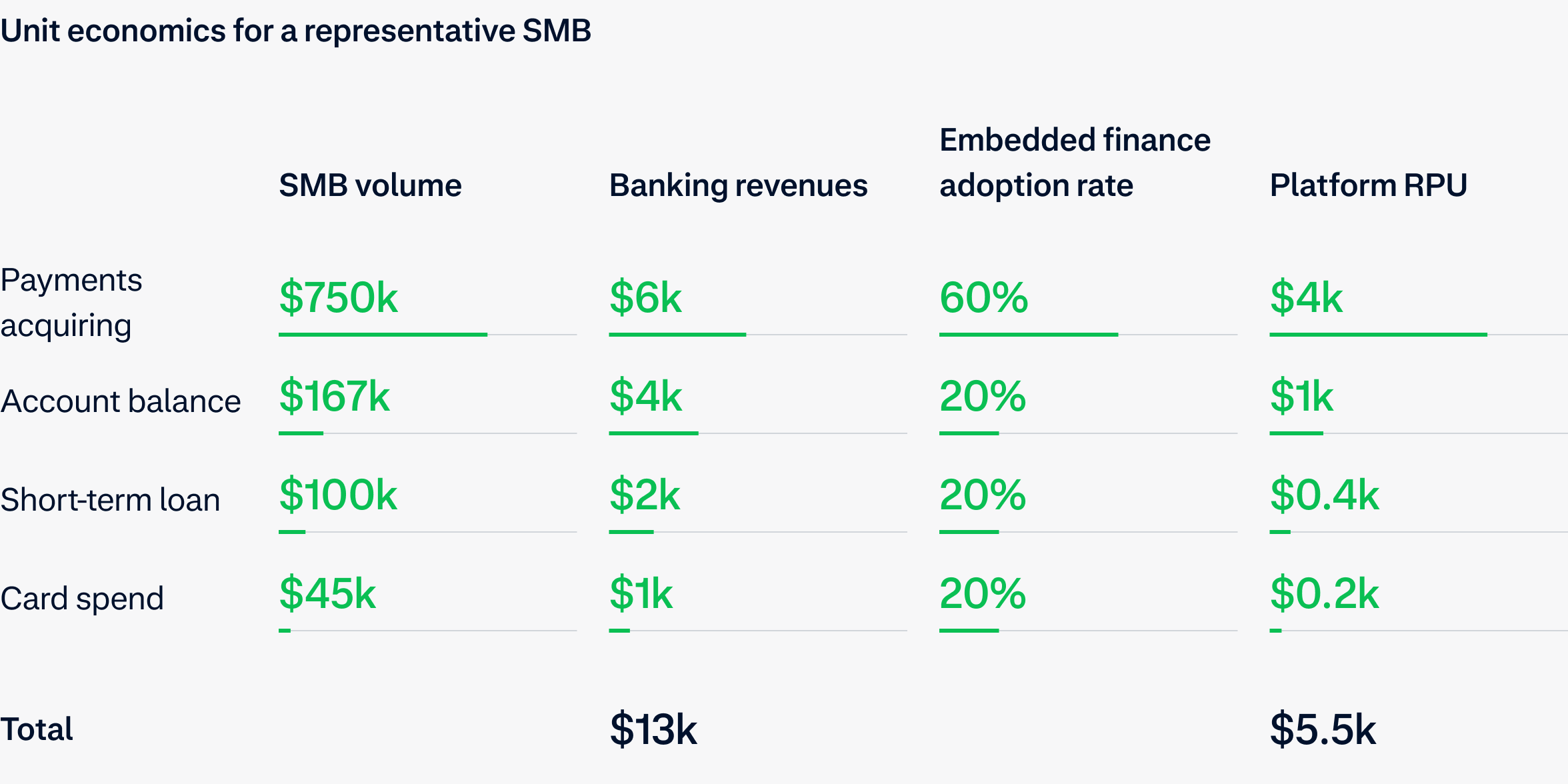Select the $5.5k total Platform RPU

point(1323,729)
